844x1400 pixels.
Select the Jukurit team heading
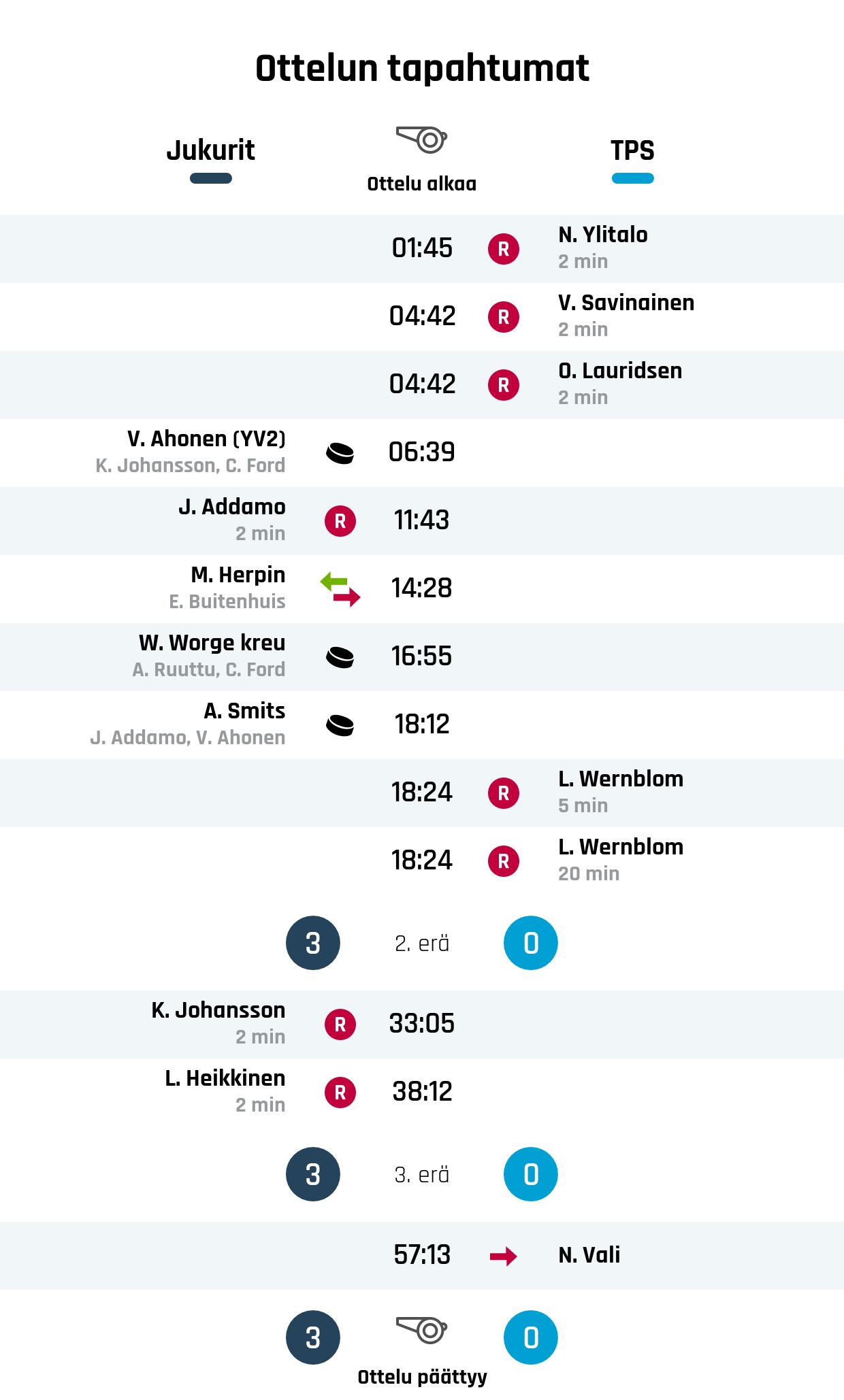click(211, 150)
